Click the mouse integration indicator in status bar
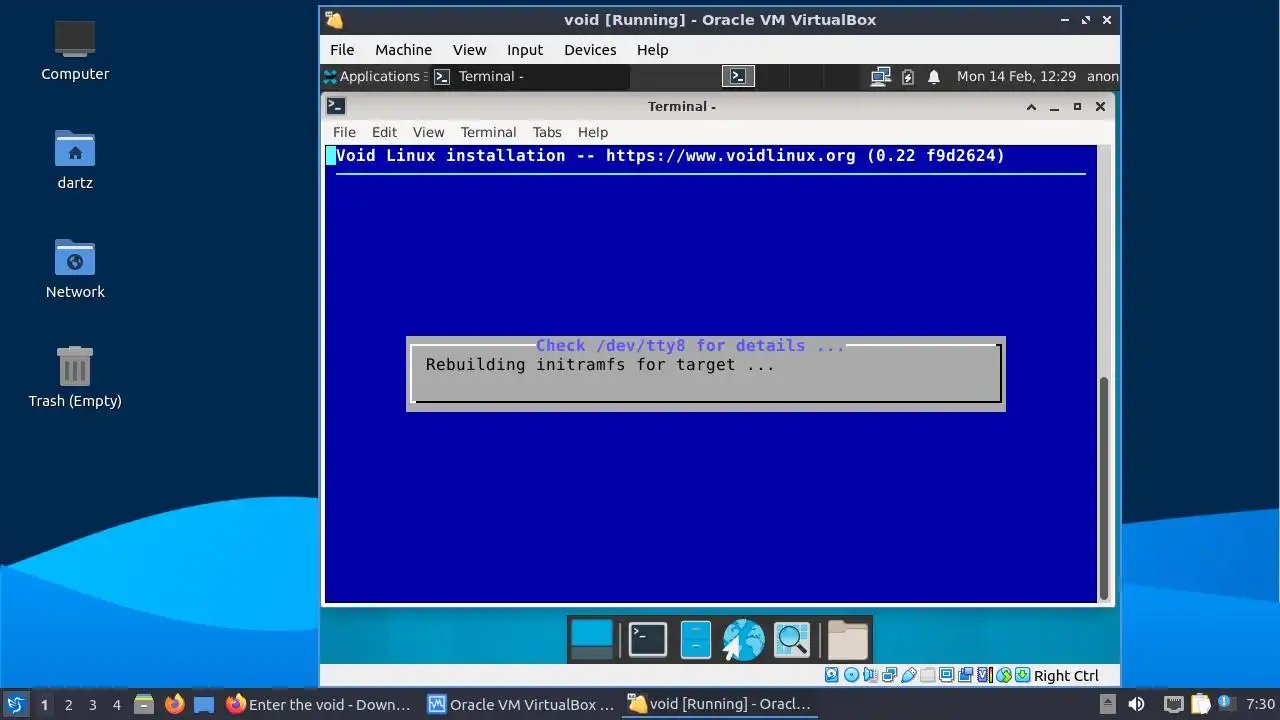Screen dimensions: 1280x720 pyautogui.click(x=1004, y=675)
